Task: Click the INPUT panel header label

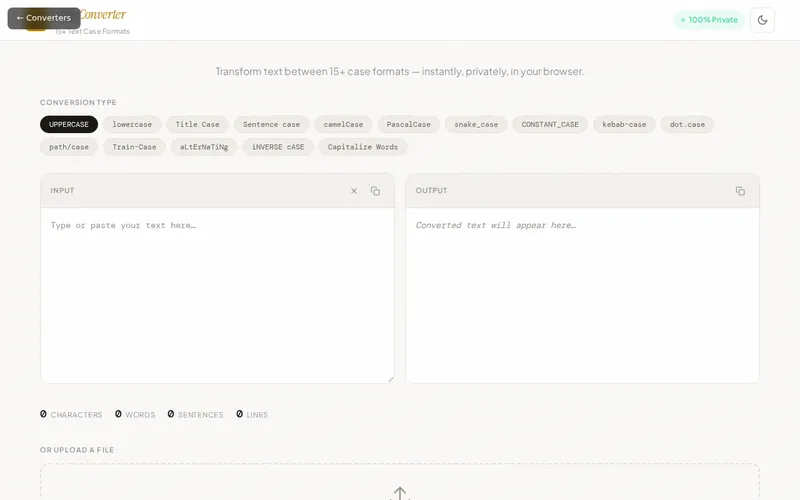Action: (x=62, y=191)
